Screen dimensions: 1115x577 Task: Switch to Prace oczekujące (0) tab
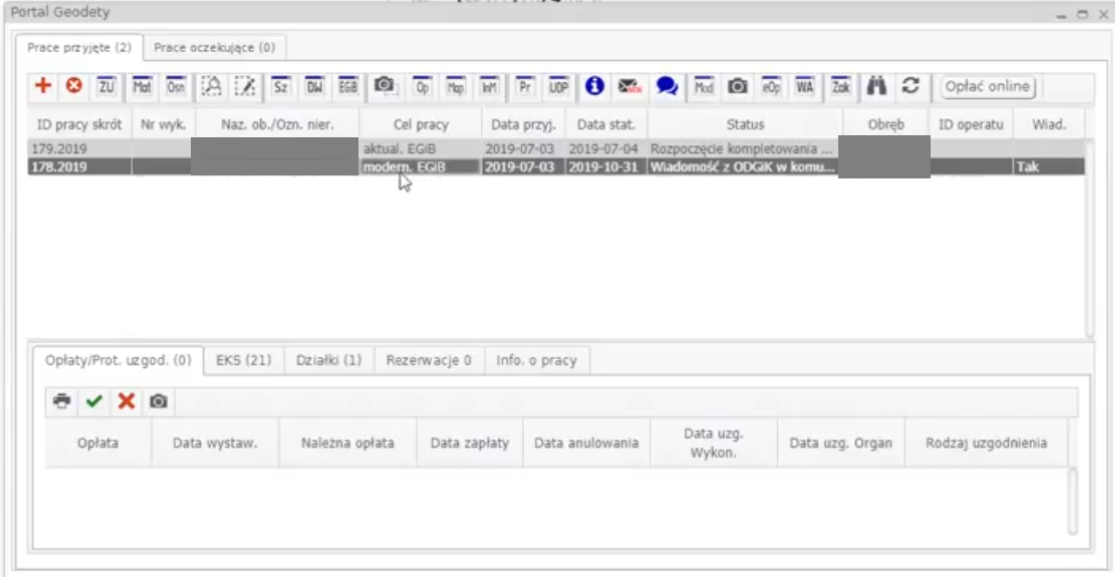214,47
